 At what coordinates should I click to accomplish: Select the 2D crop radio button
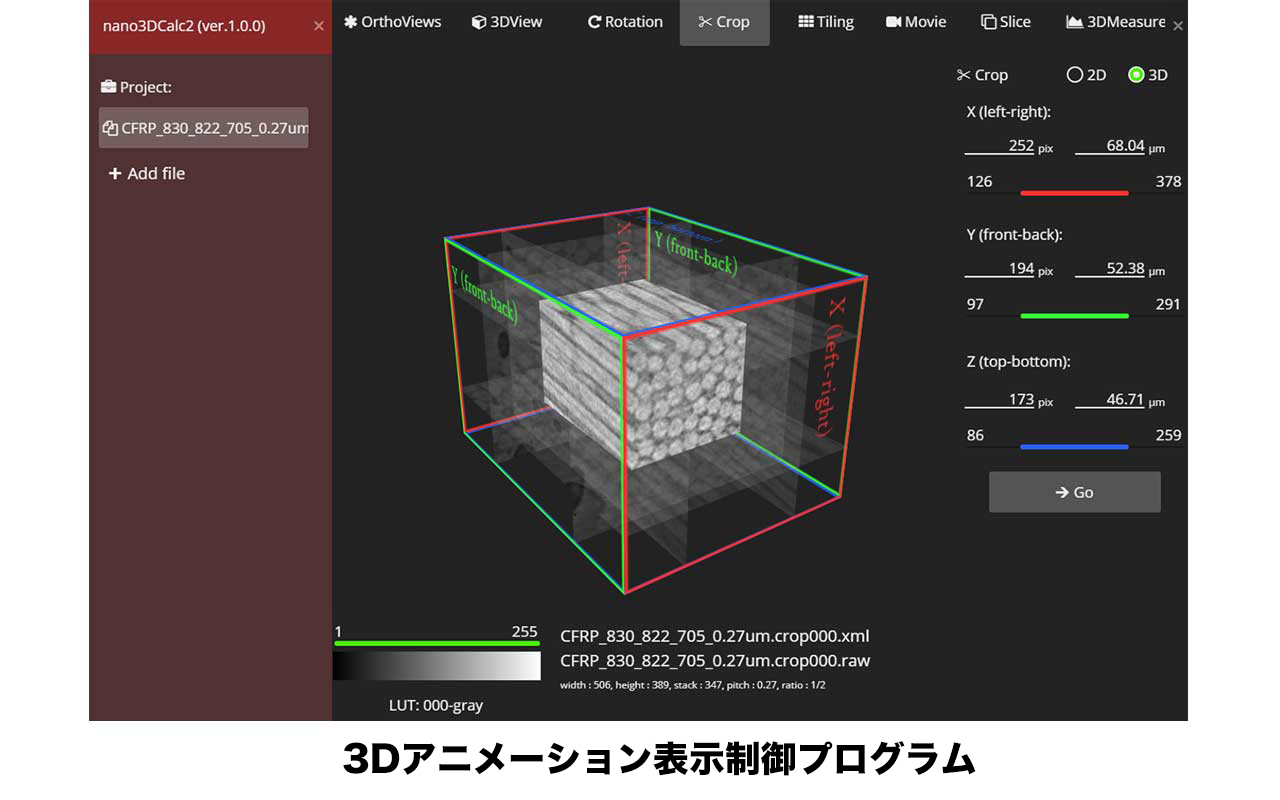[x=1075, y=75]
